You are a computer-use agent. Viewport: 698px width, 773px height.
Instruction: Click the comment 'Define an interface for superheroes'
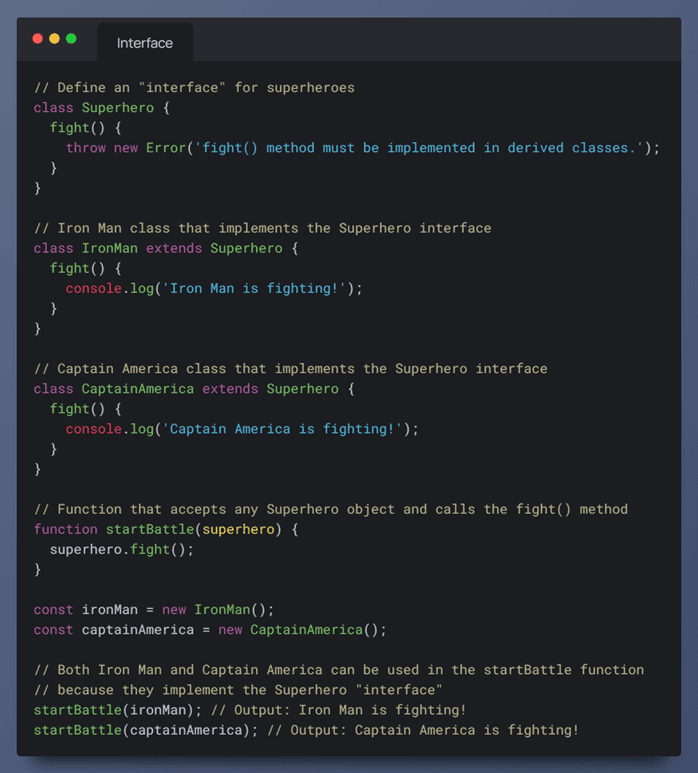[x=194, y=88]
